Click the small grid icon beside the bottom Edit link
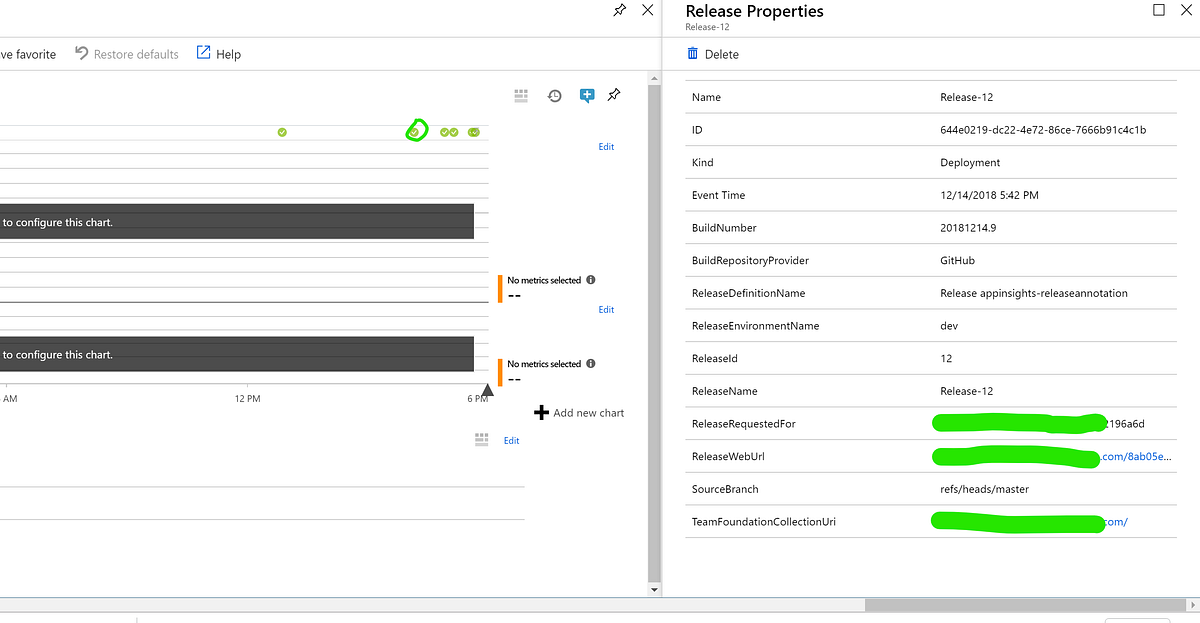Image resolution: width=1200 pixels, height=623 pixels. [x=481, y=439]
